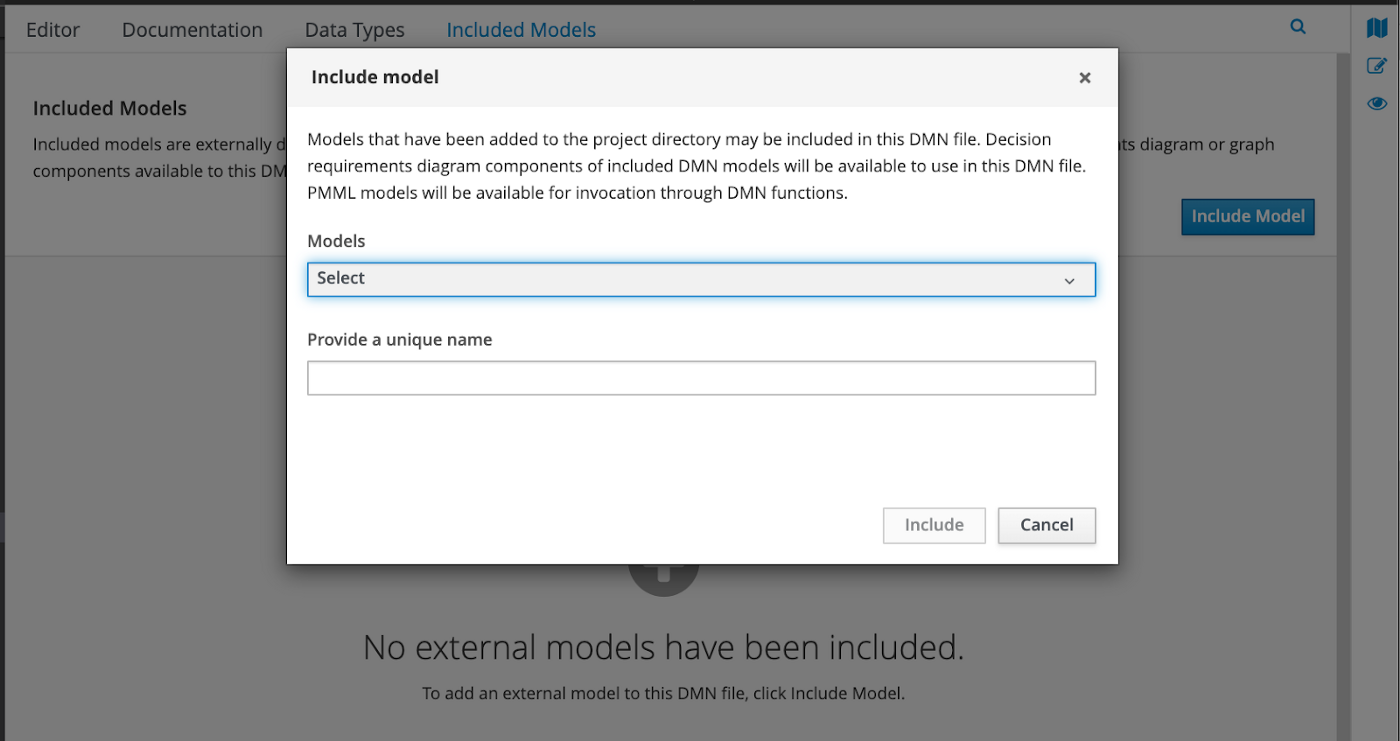Click the Included Models section heading
This screenshot has height=741, width=1400.
pos(110,108)
